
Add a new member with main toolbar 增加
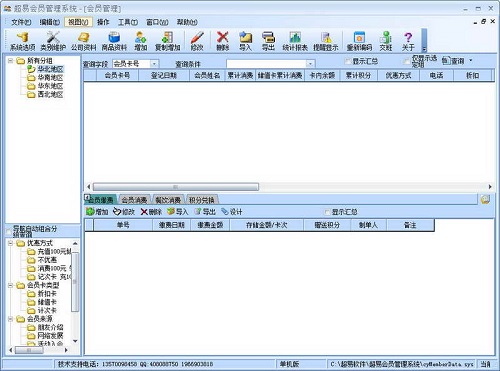click(x=141, y=41)
